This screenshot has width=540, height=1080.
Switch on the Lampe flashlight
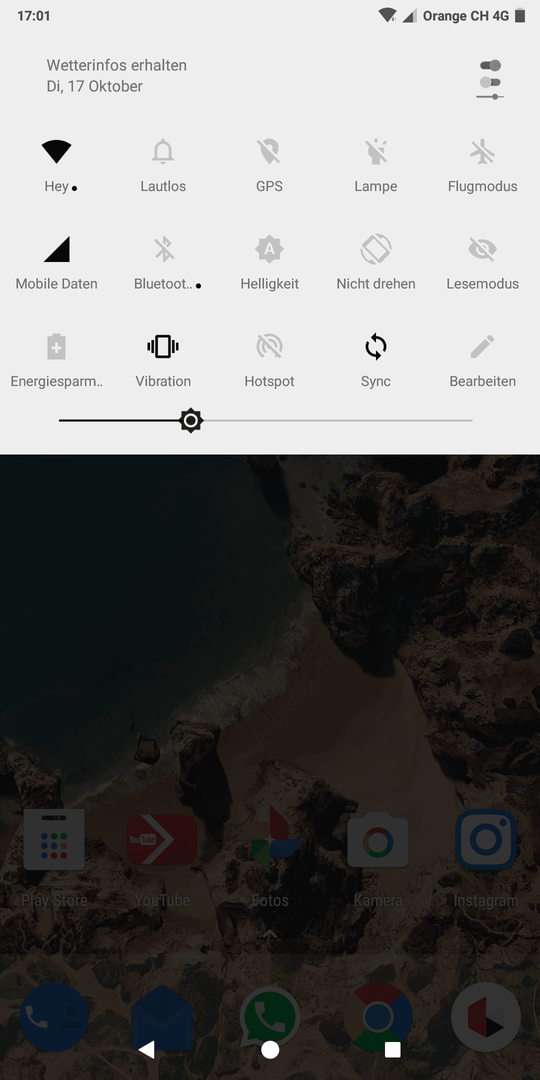click(x=376, y=152)
